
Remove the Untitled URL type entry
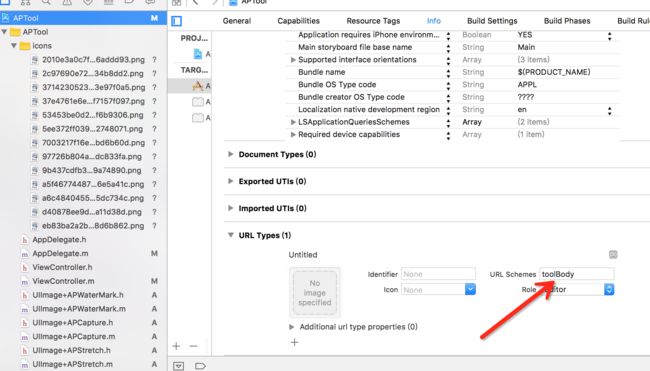click(613, 255)
